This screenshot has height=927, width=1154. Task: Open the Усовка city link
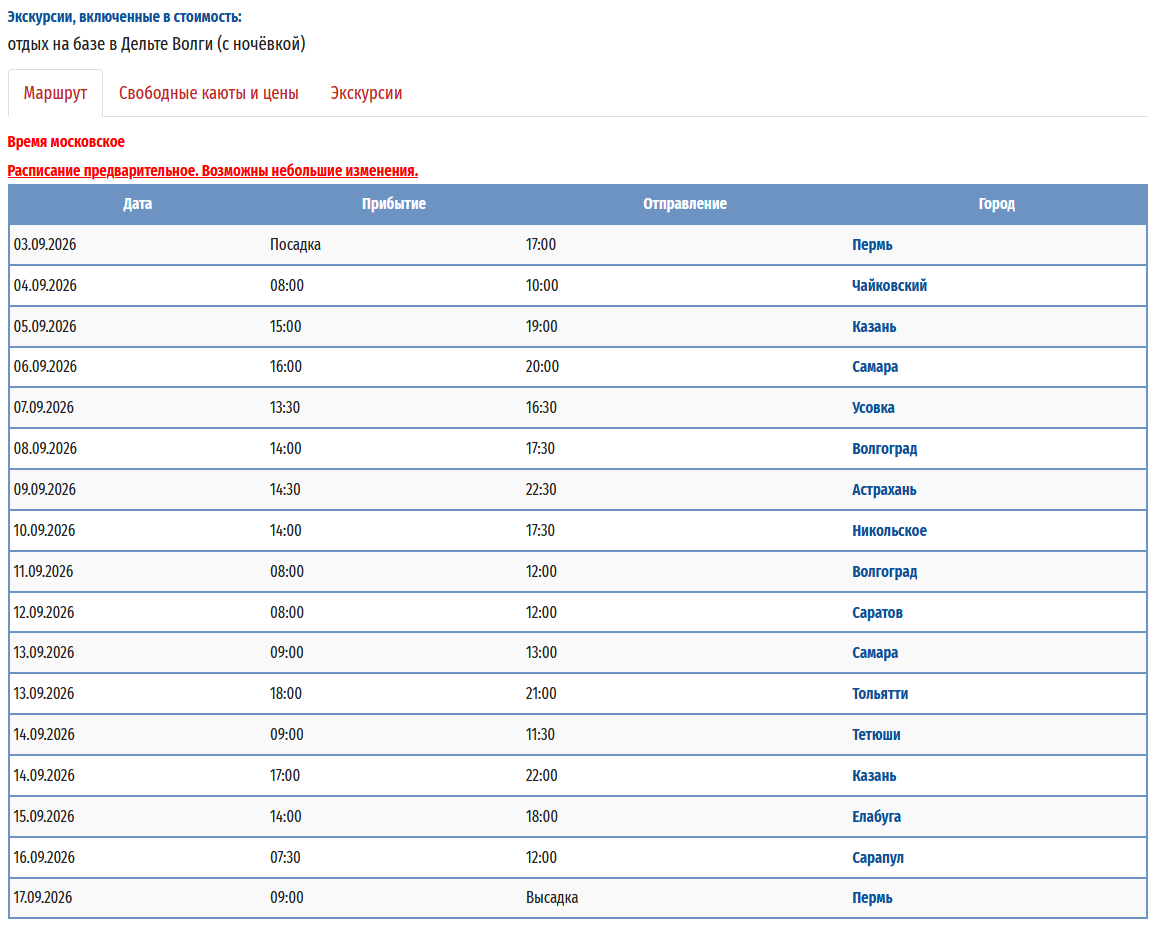tap(873, 408)
